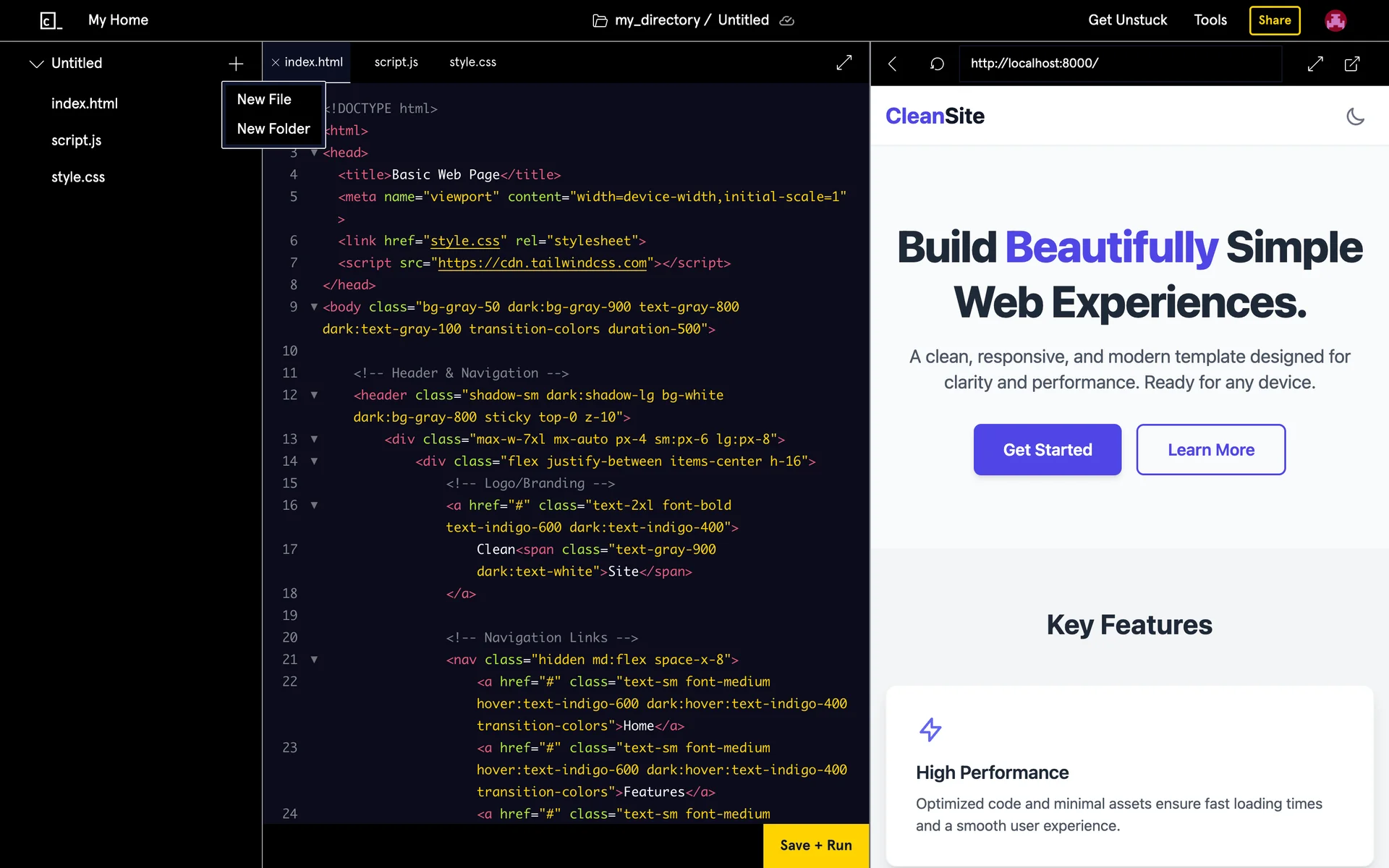
Task: Close the index.html tab
Action: pyautogui.click(x=276, y=63)
